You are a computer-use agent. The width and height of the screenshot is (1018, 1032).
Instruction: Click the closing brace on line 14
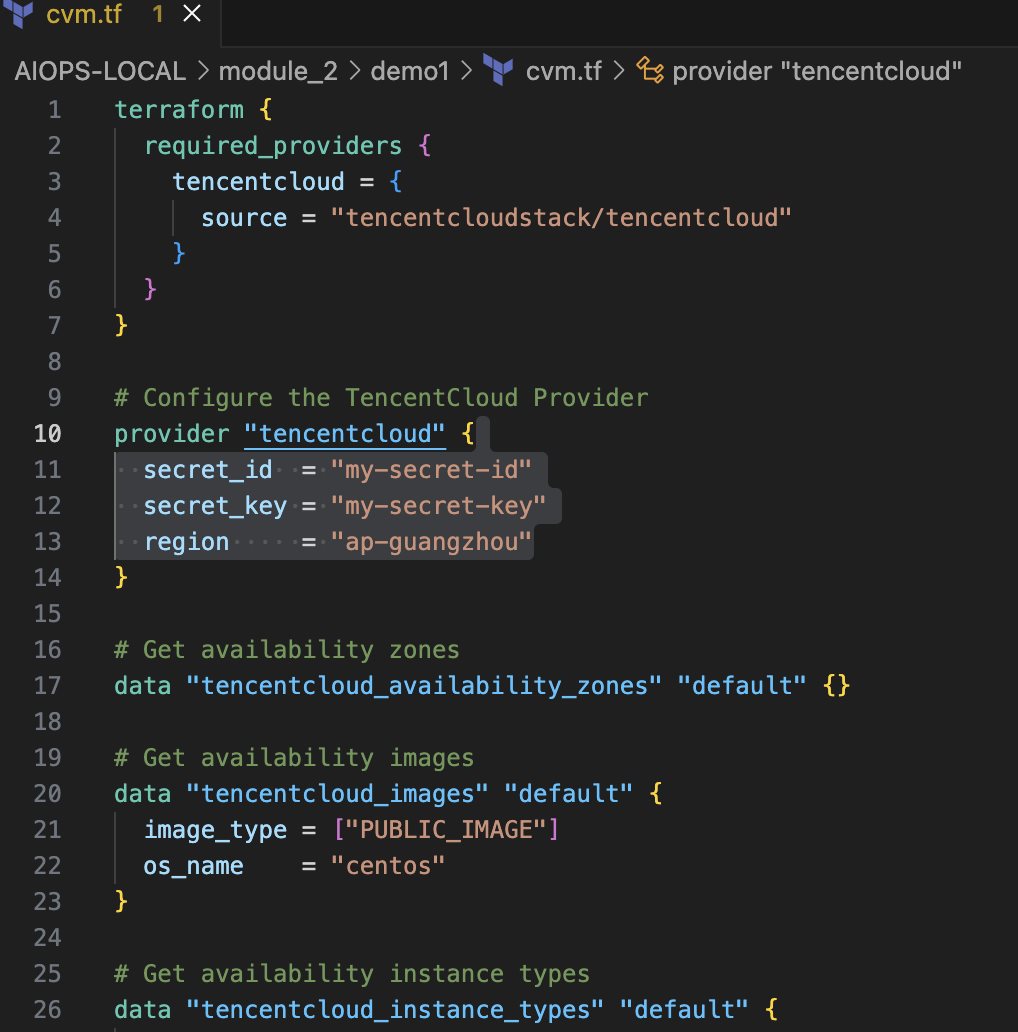click(x=121, y=577)
